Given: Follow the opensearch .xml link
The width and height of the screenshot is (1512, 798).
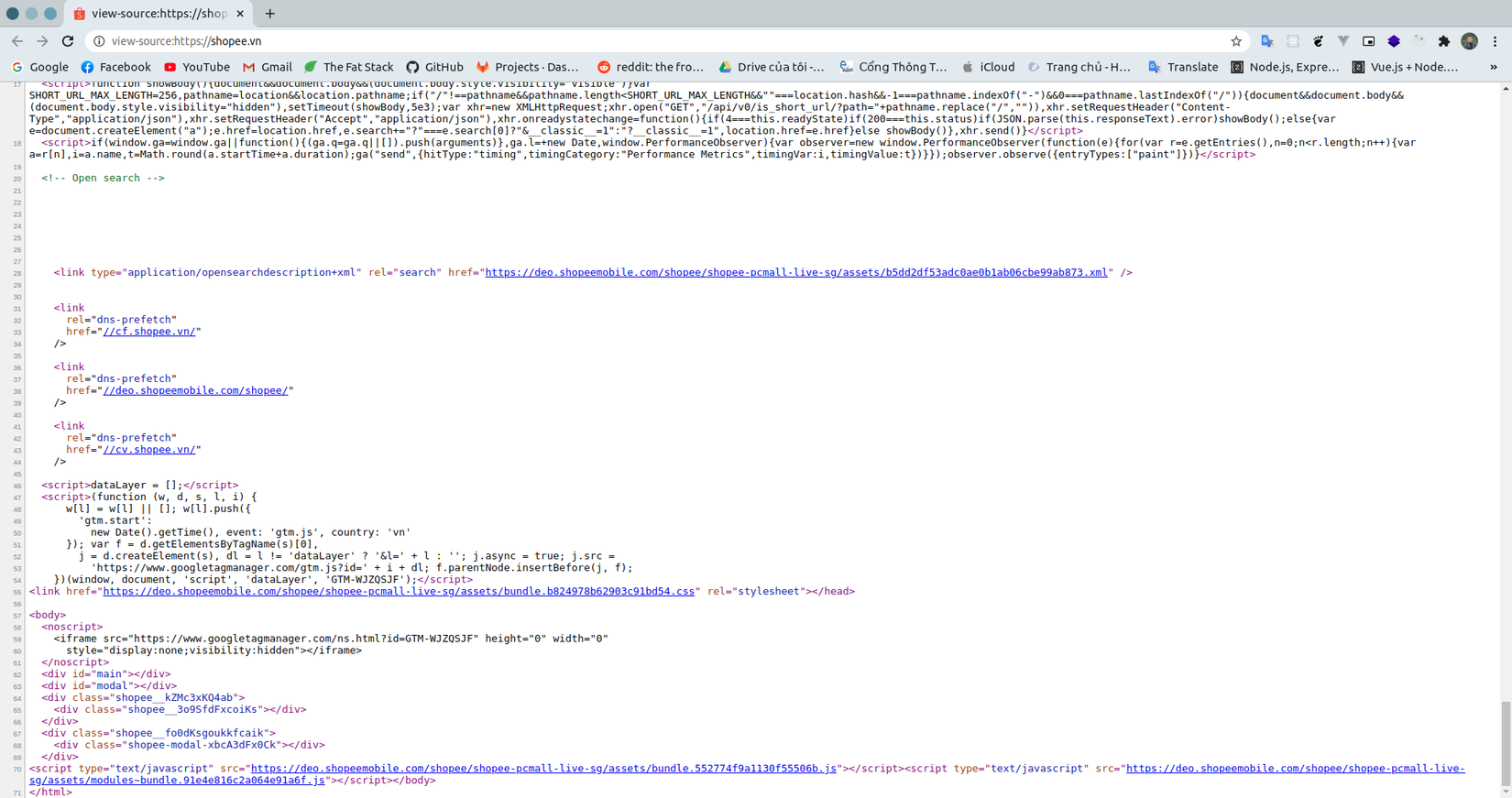Looking at the screenshot, I should tap(796, 273).
